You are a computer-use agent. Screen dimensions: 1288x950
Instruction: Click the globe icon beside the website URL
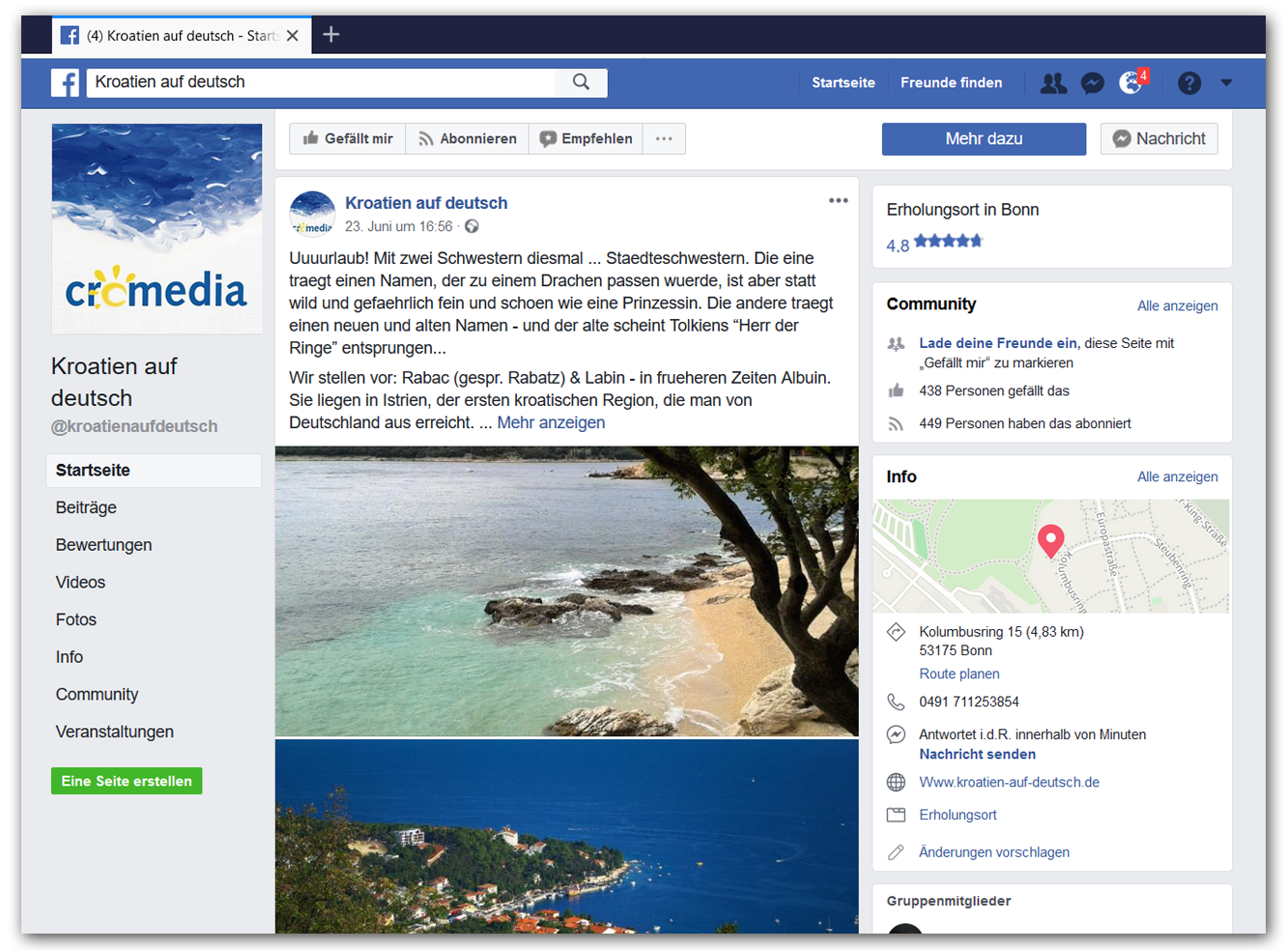(x=896, y=783)
